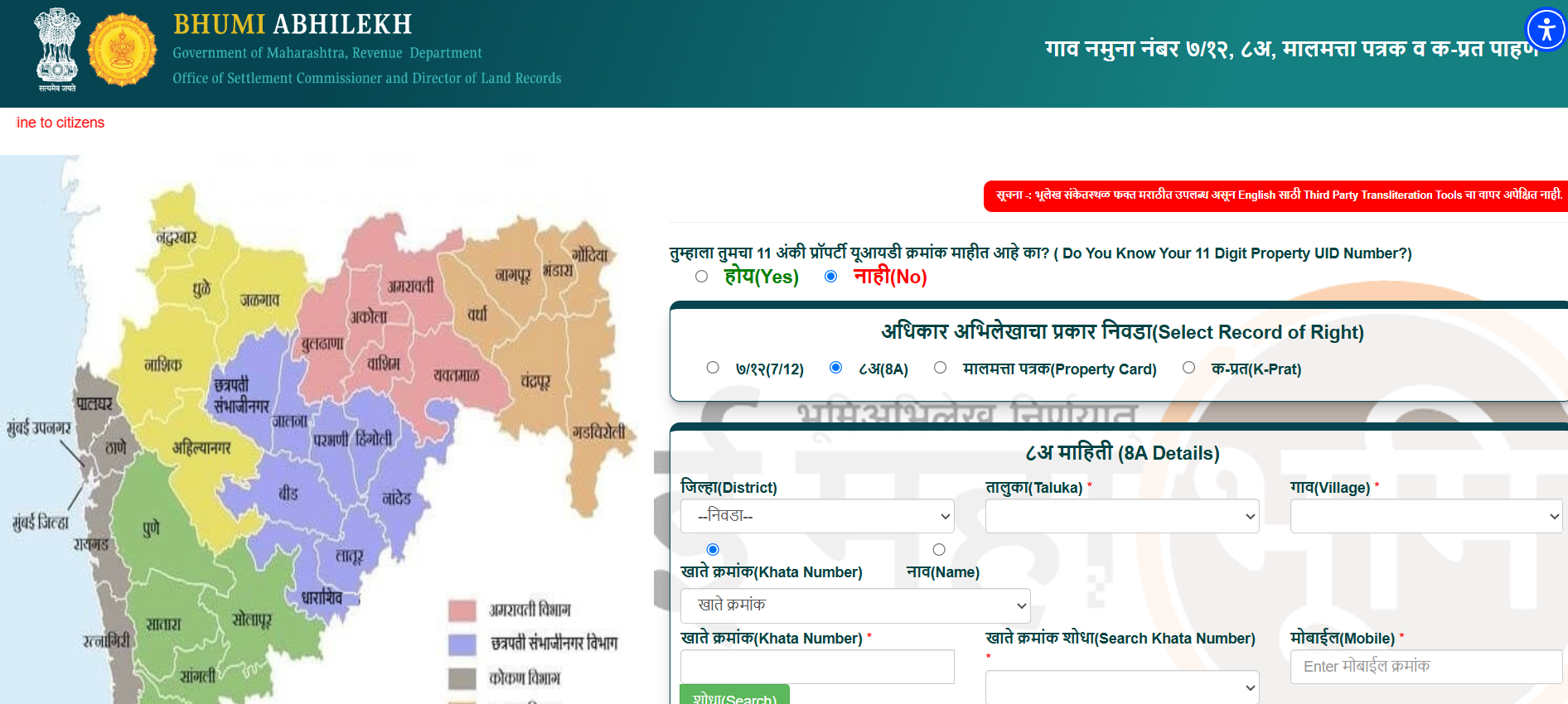
Task: Choose the ८अ(8A) record option
Action: 836,368
